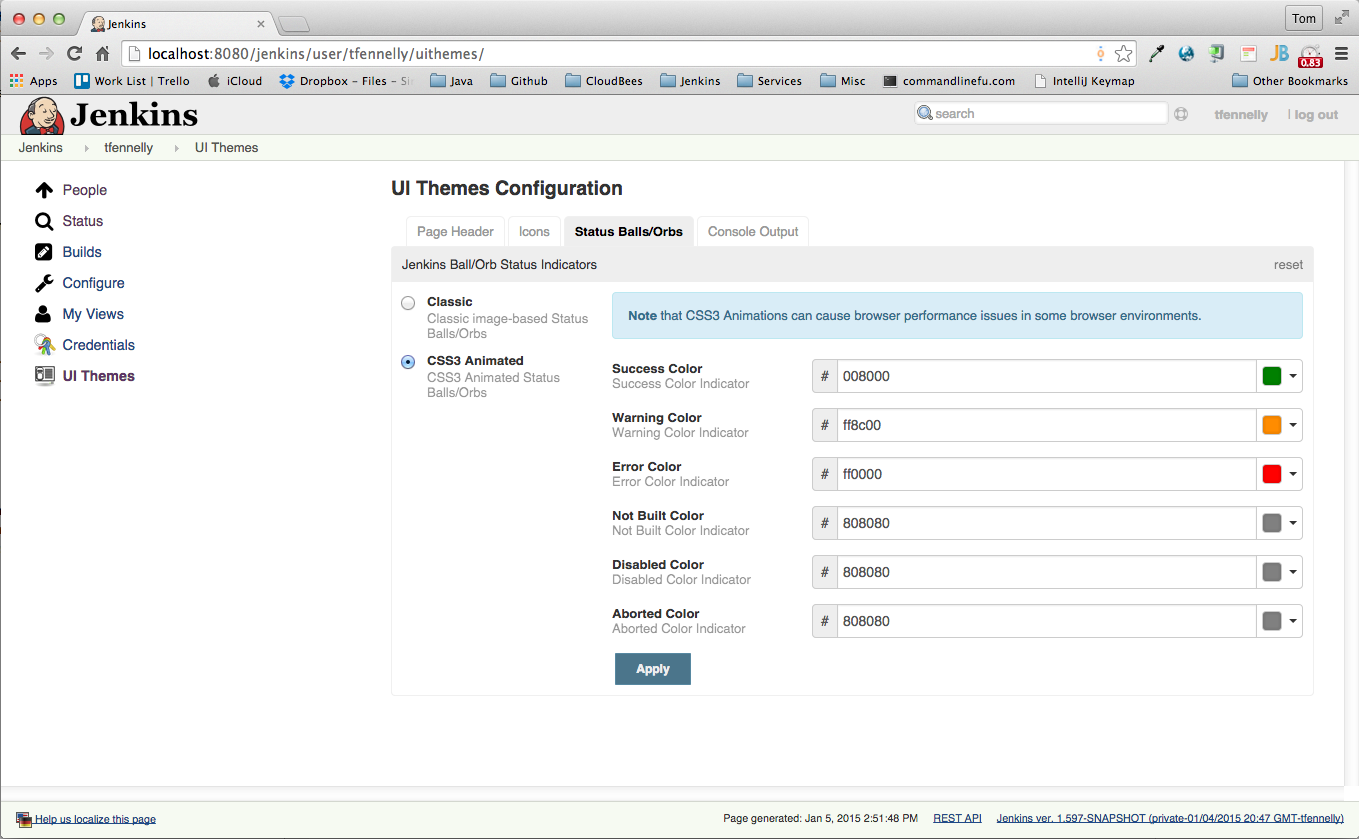Image resolution: width=1359 pixels, height=839 pixels.
Task: Click the Builds notepad icon in sidebar
Action: (44, 252)
